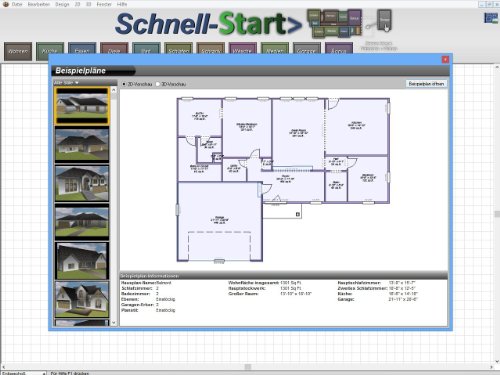Choose the second house thumbnail in the list
Screen dimensions: 500x375
click(82, 145)
